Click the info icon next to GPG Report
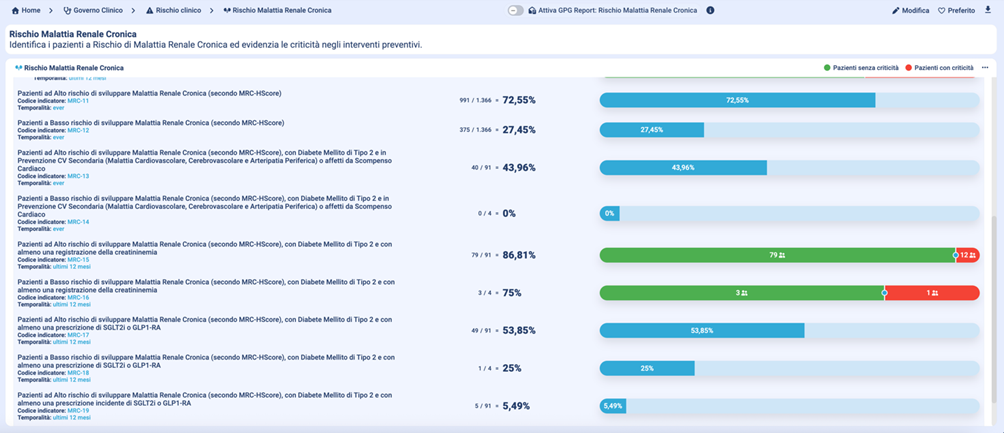Viewport: 1004px width, 433px height. [710, 10]
